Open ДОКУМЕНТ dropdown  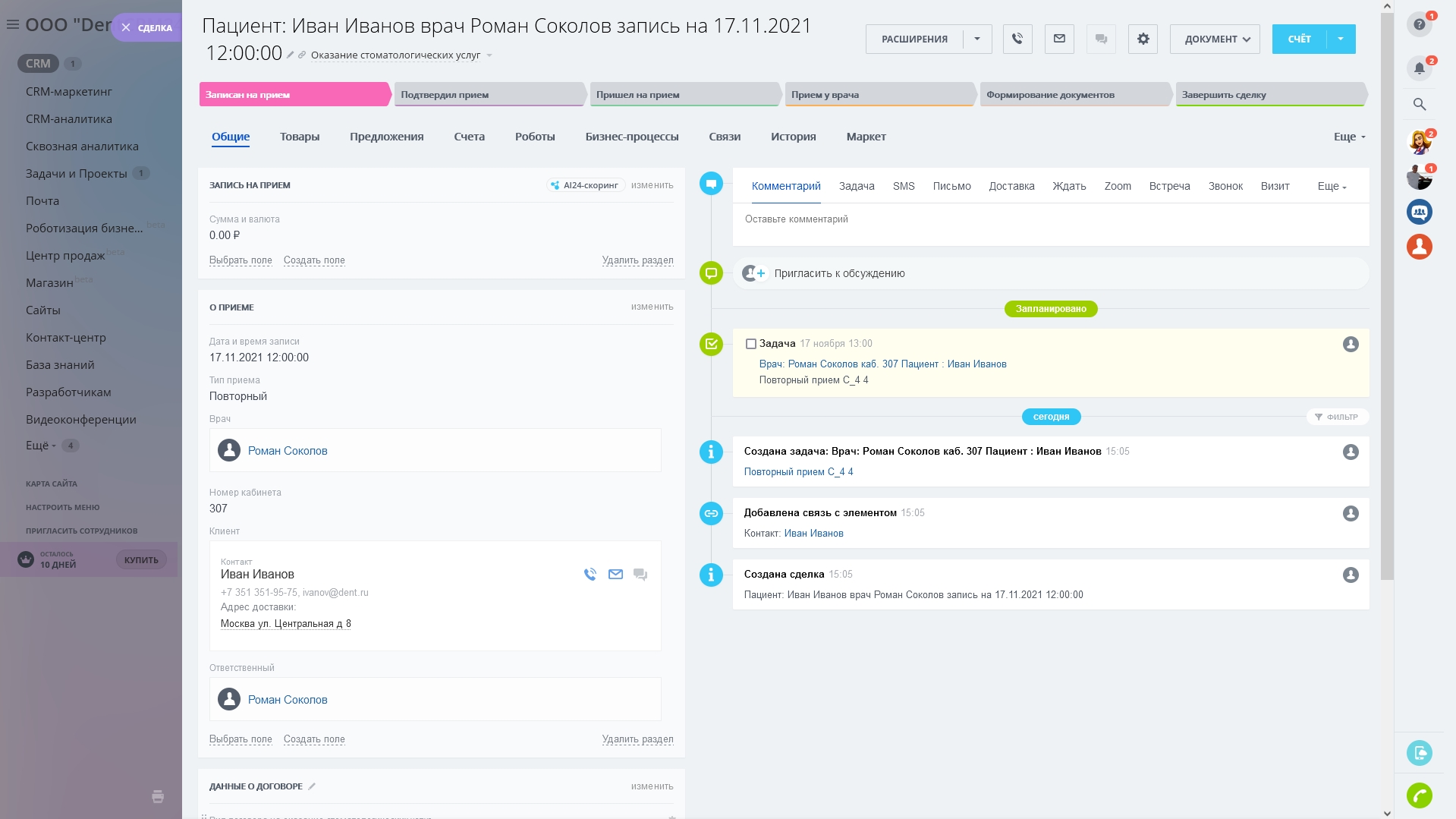pyautogui.click(x=1215, y=39)
